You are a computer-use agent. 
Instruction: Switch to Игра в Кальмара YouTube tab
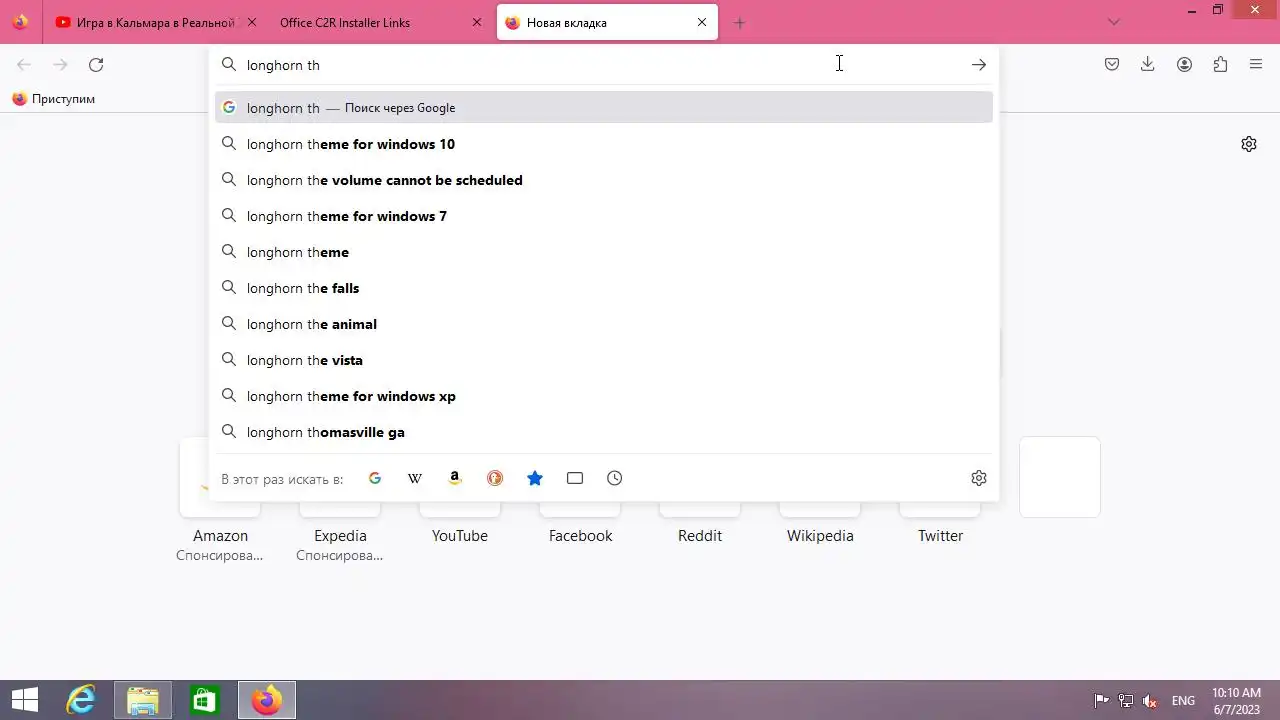pos(155,23)
